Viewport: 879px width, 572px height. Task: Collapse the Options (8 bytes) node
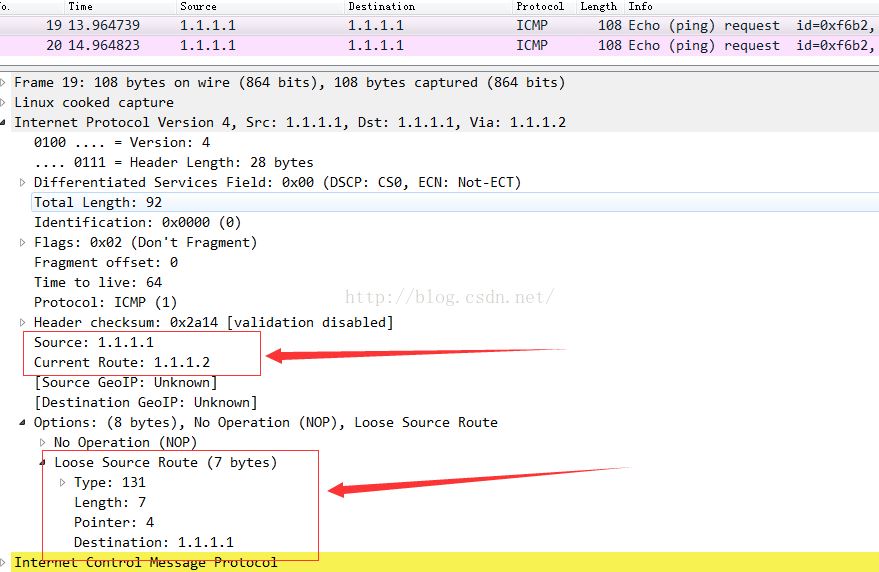(23, 423)
